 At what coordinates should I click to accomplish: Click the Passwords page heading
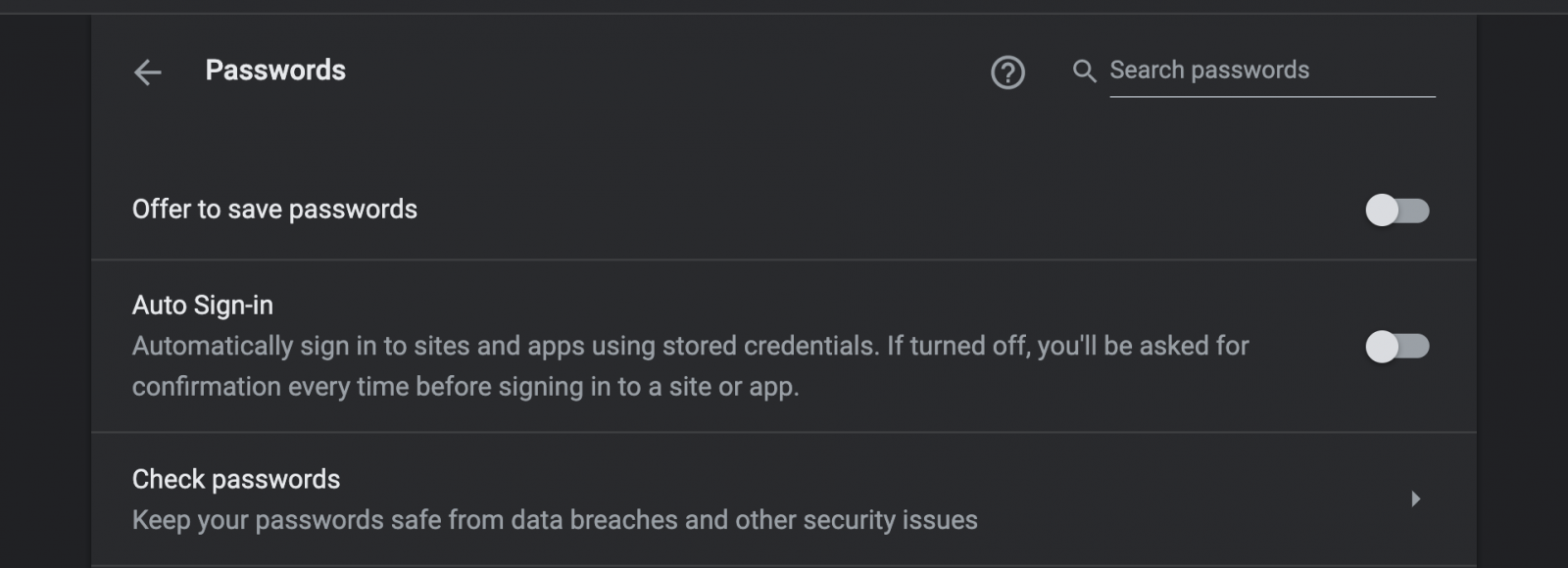(275, 71)
